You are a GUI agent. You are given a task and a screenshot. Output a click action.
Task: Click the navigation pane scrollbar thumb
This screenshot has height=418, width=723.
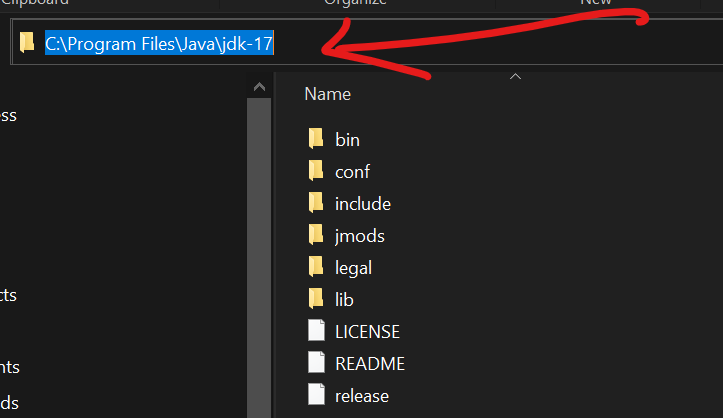[x=259, y=258]
